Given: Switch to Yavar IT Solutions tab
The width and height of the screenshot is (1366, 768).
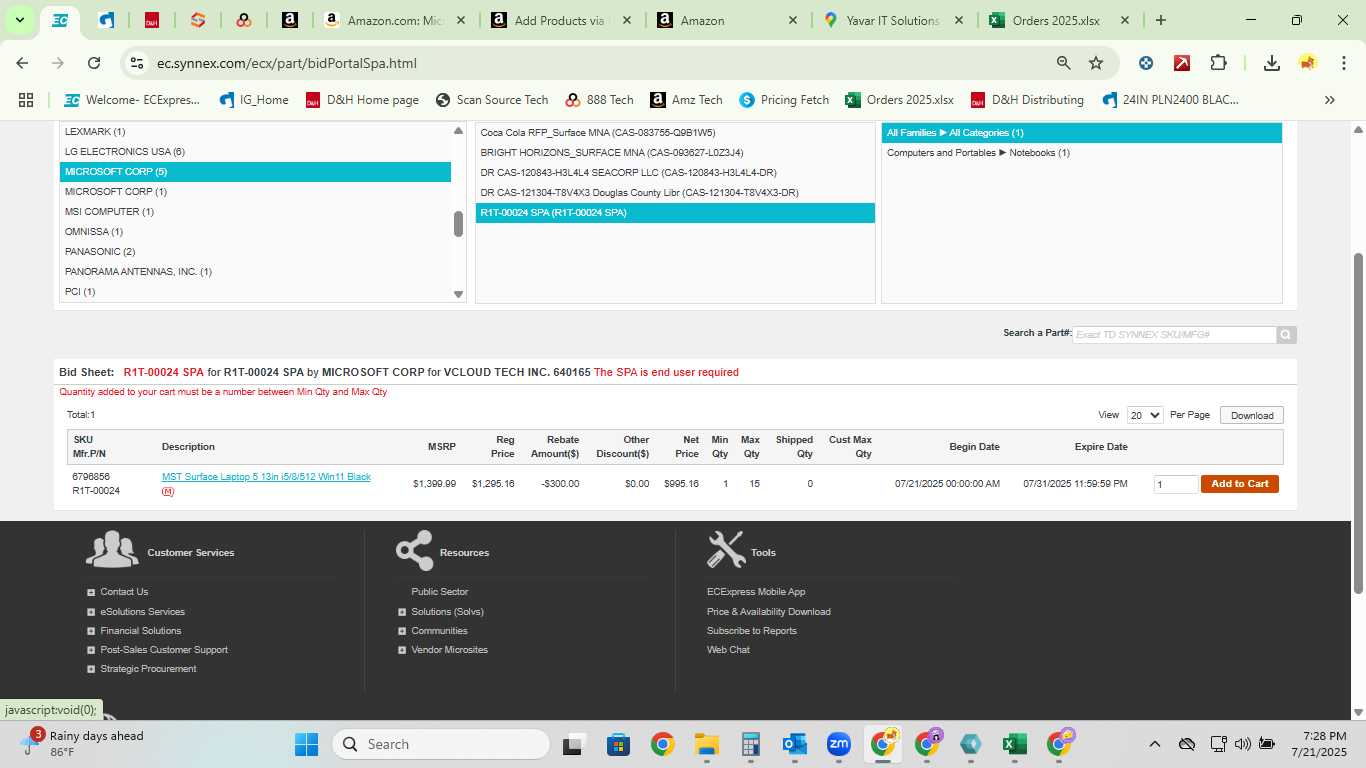Looking at the screenshot, I should click(x=893, y=20).
